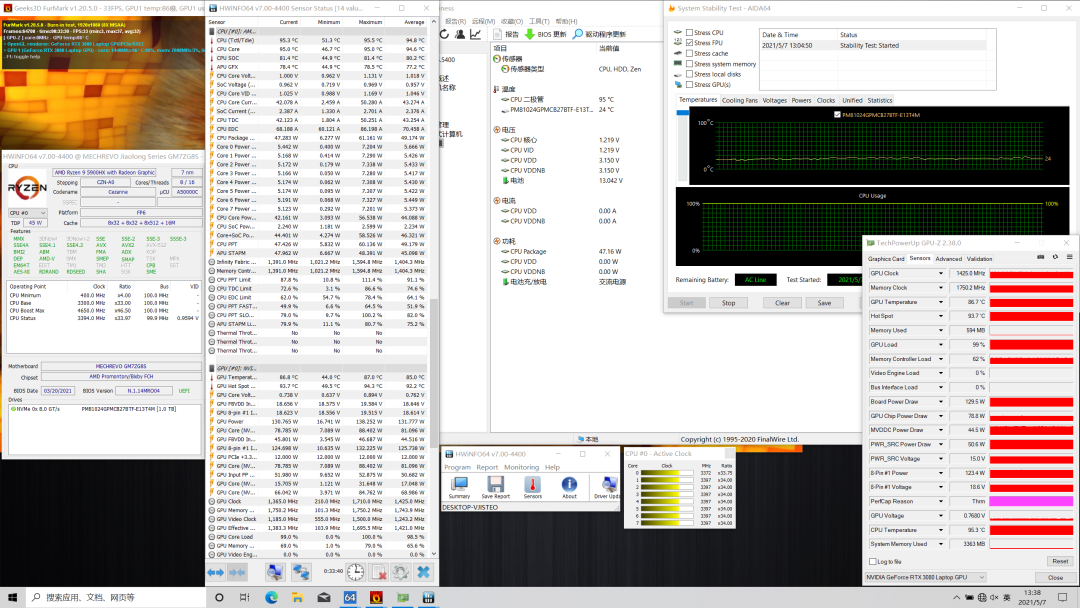1080x608 pixels.
Task: Open sensor settings gear icon
Action: click(x=400, y=572)
